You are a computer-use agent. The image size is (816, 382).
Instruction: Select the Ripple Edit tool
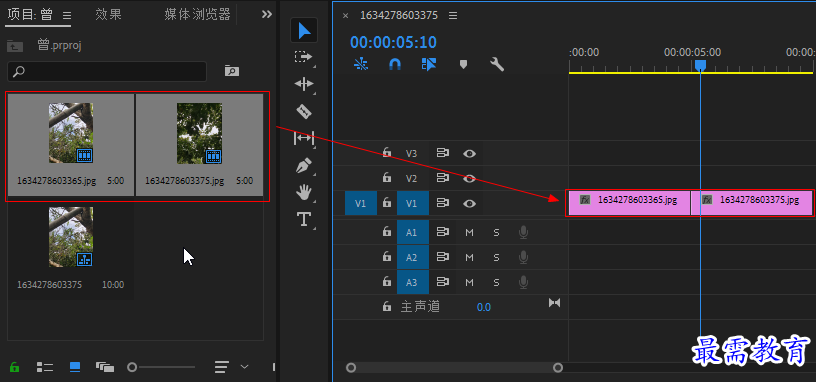[x=303, y=84]
